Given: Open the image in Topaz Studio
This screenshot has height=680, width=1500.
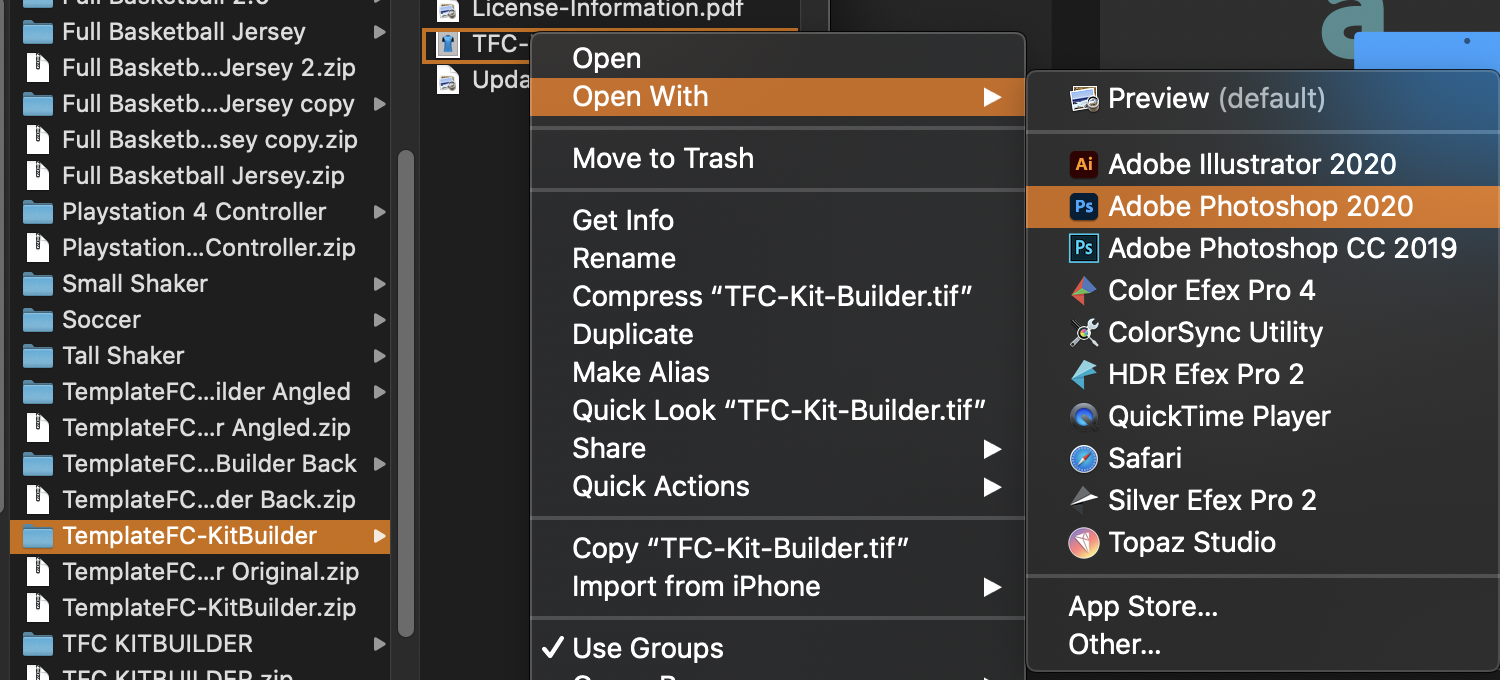Looking at the screenshot, I should [1192, 542].
